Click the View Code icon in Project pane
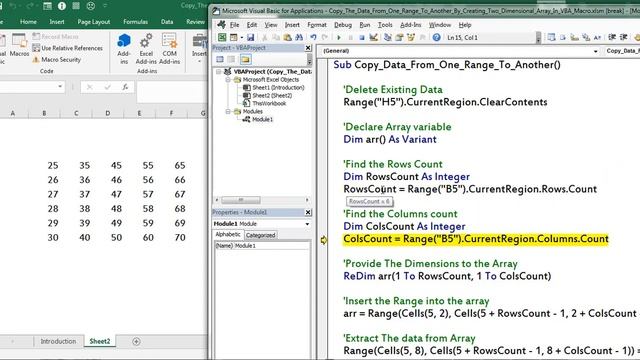This screenshot has width=640, height=360. coord(220,60)
